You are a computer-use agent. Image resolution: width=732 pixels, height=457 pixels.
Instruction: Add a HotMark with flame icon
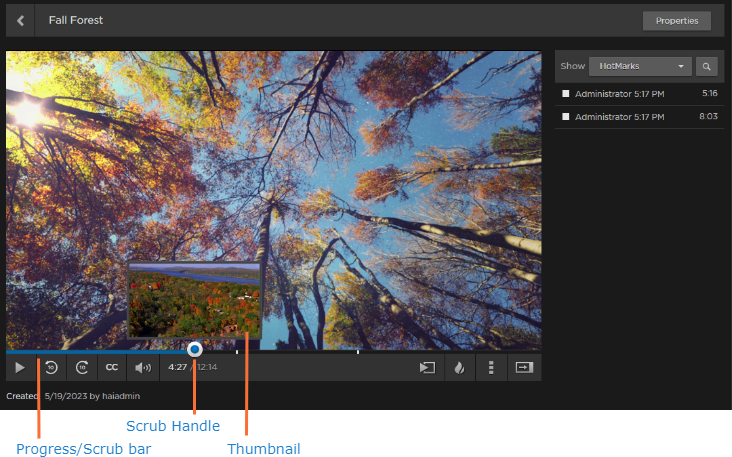(x=459, y=367)
